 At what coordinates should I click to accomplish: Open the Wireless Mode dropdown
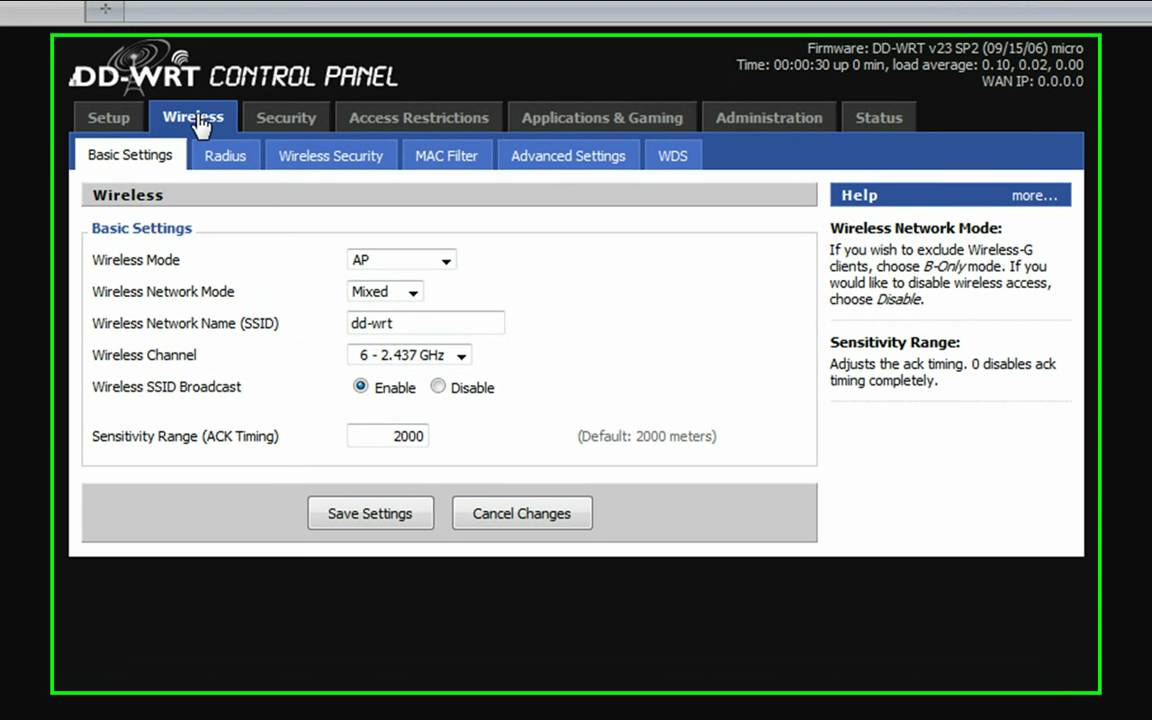click(402, 259)
